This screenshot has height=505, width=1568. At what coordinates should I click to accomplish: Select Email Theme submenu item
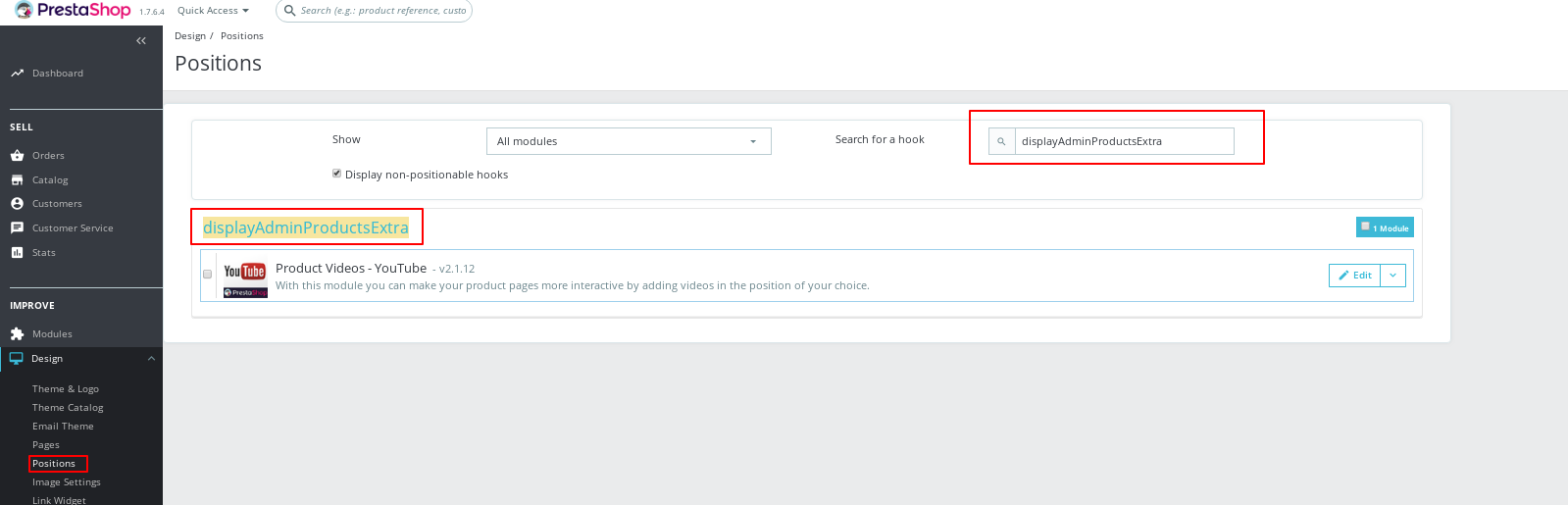[x=63, y=427]
